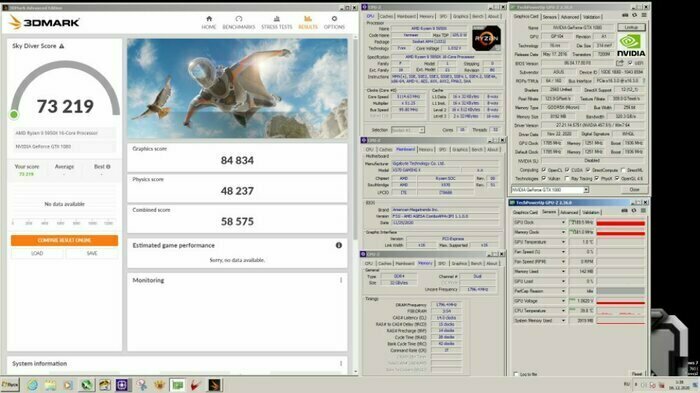Switch to the Advanced tab in GPU-Z
This screenshot has width=700, height=393.
tap(569, 17)
